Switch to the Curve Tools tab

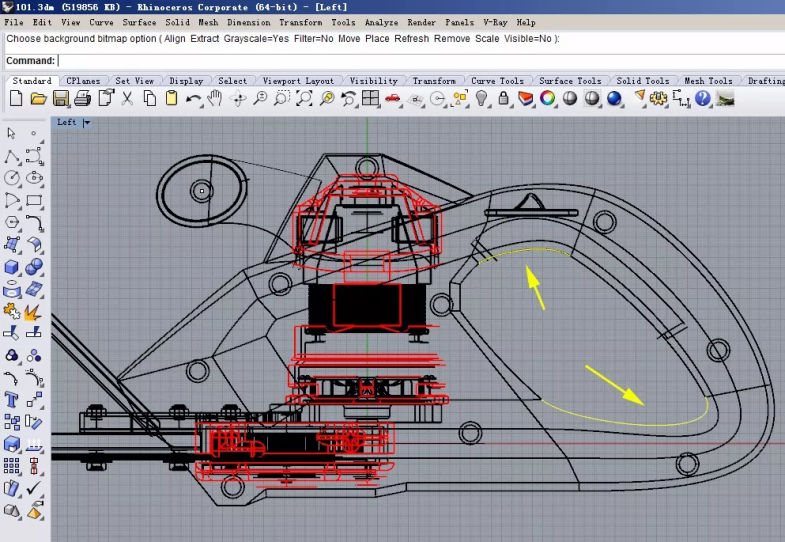coord(497,81)
